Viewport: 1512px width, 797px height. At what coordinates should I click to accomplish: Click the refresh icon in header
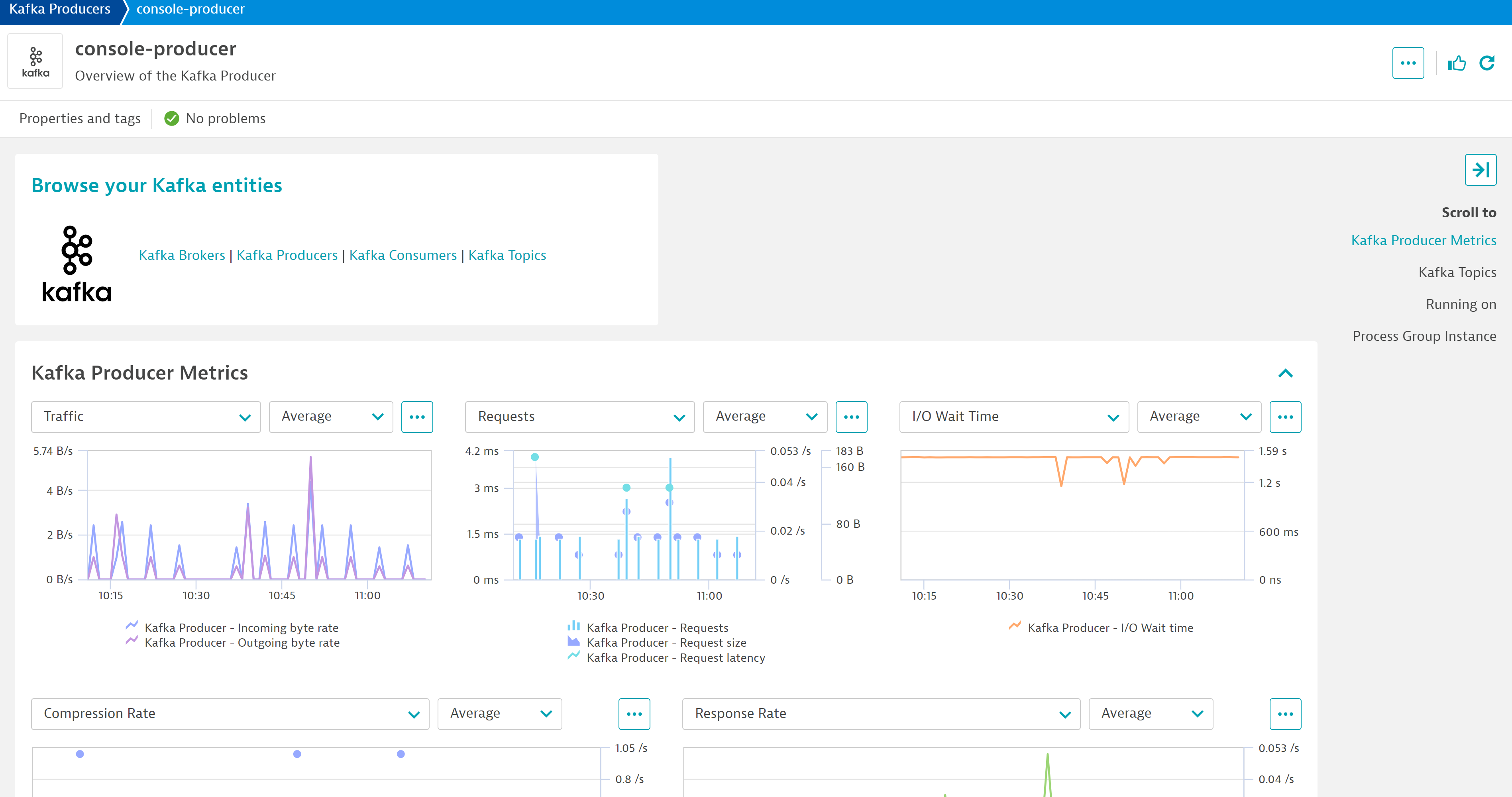point(1487,63)
